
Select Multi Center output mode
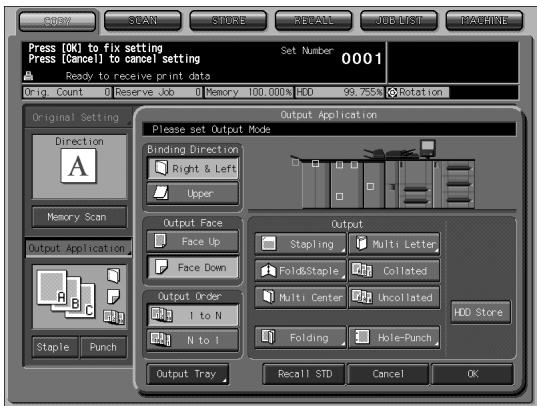[301, 297]
